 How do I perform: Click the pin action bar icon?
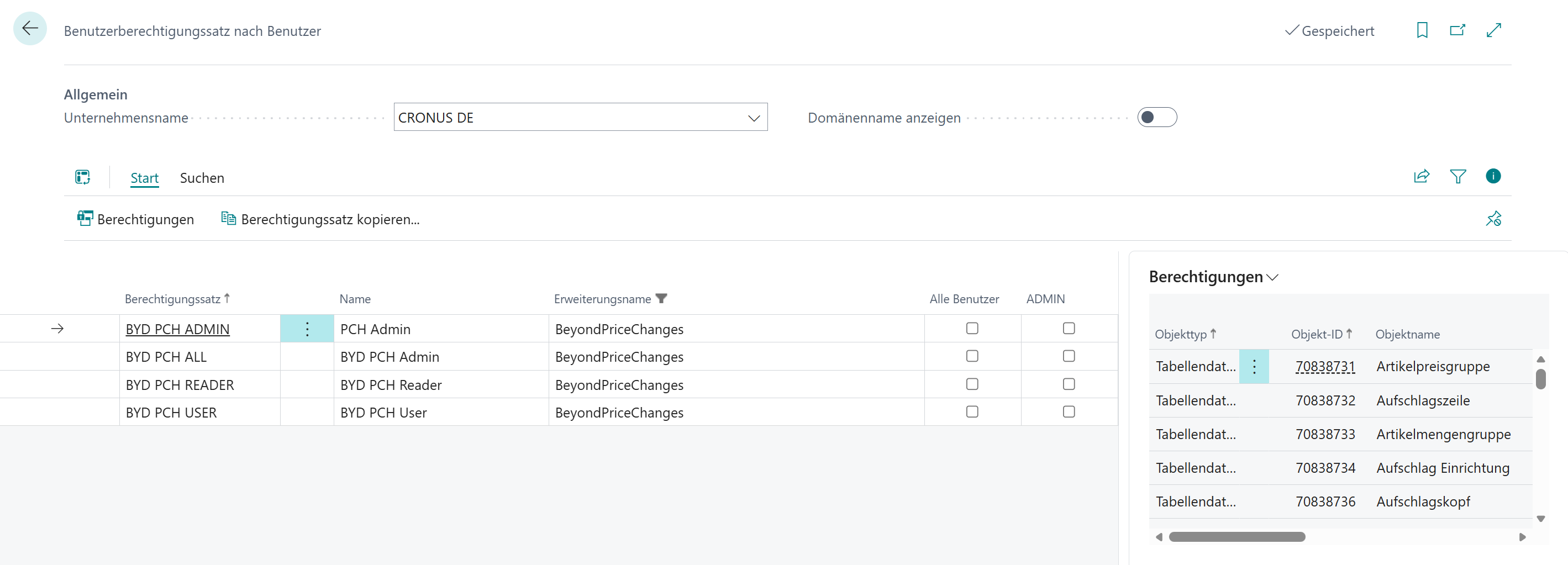pyautogui.click(x=1493, y=218)
